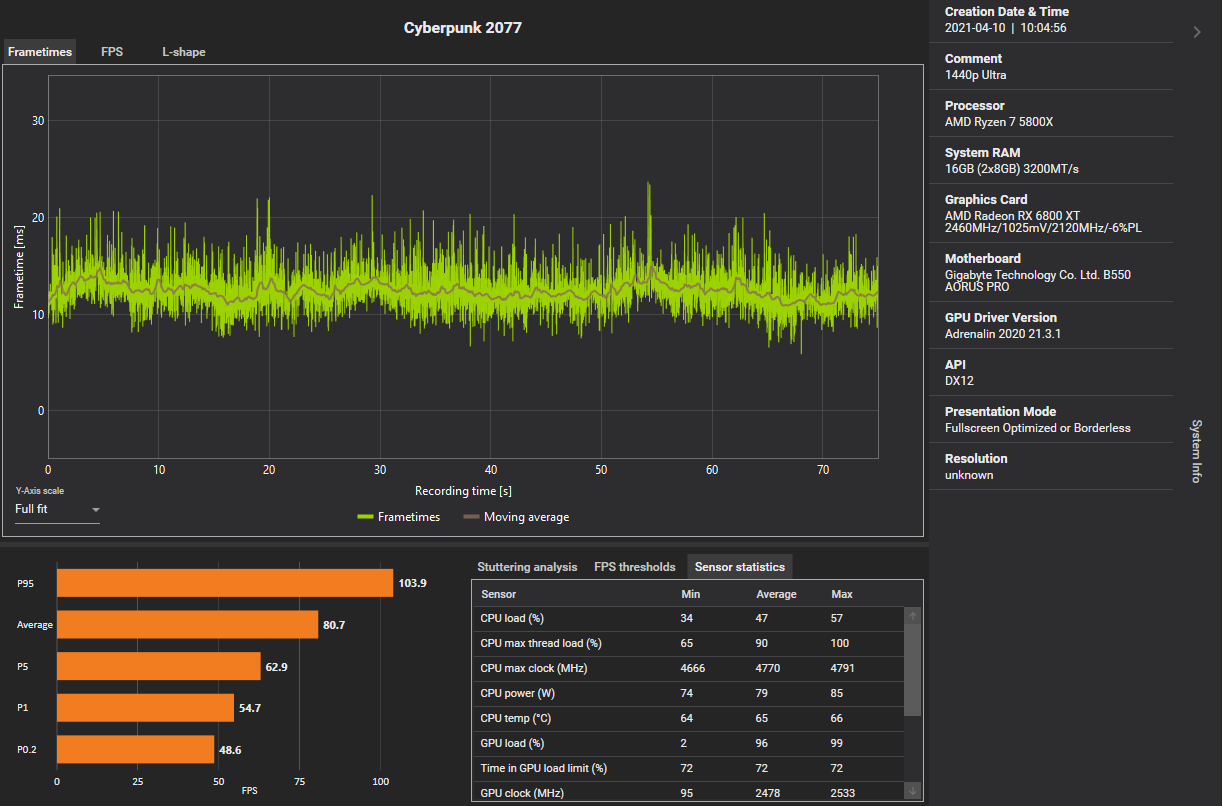Image resolution: width=1222 pixels, height=806 pixels.
Task: Click the Resolution unknown value
Action: pyautogui.click(x=969, y=475)
